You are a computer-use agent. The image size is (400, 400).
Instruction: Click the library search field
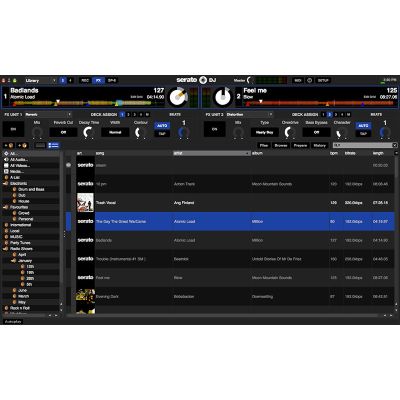coord(364,145)
